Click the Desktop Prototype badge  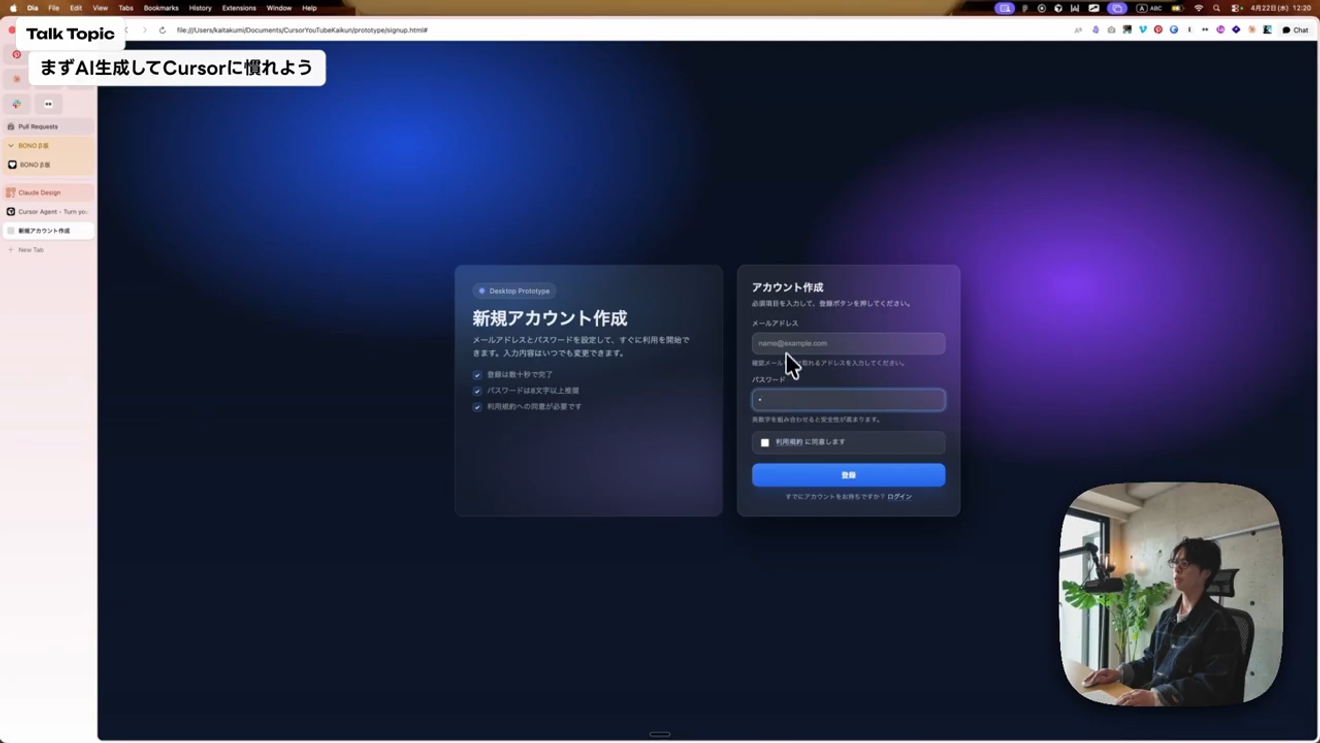click(514, 291)
